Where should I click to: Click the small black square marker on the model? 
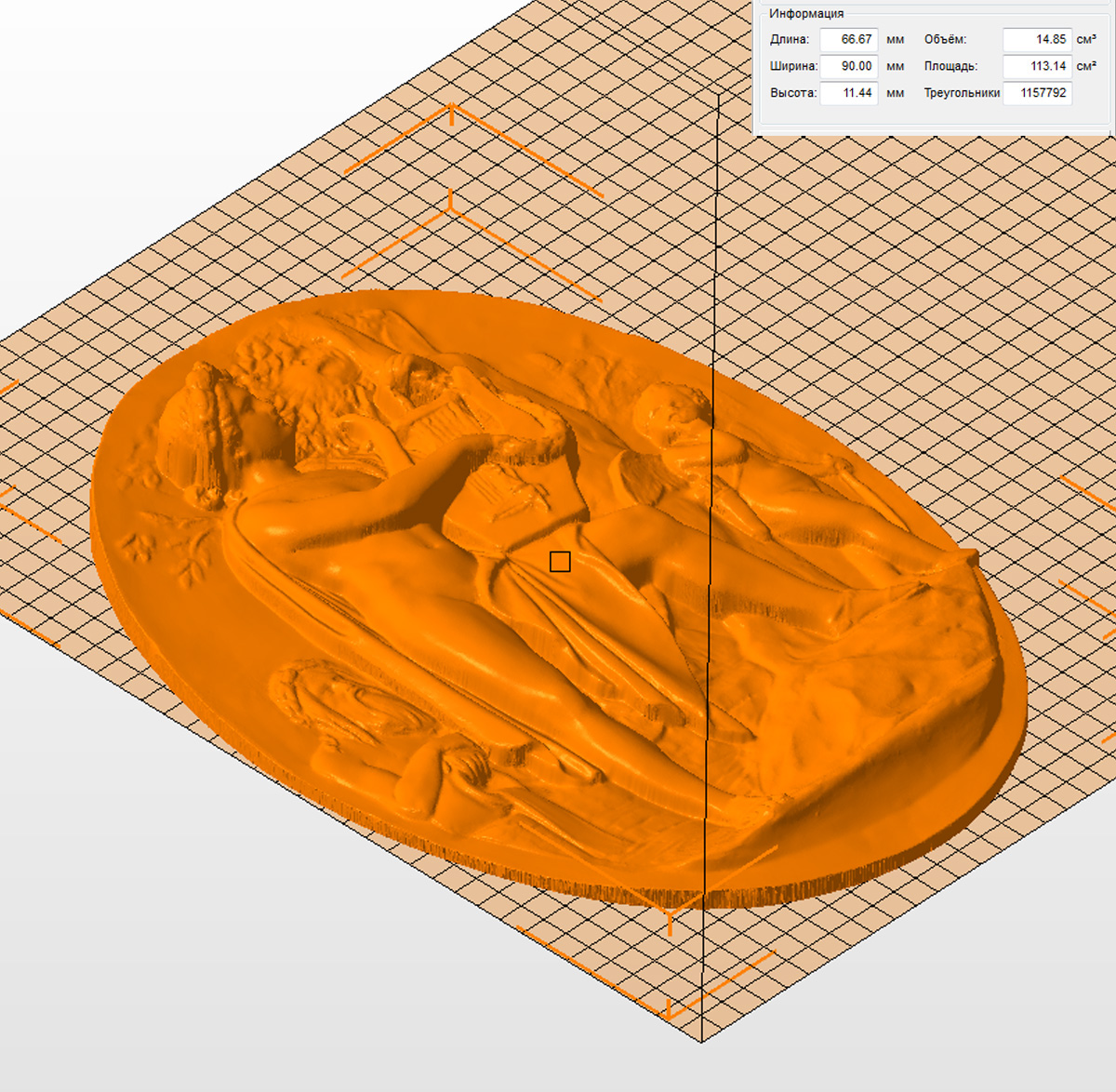coord(560,562)
